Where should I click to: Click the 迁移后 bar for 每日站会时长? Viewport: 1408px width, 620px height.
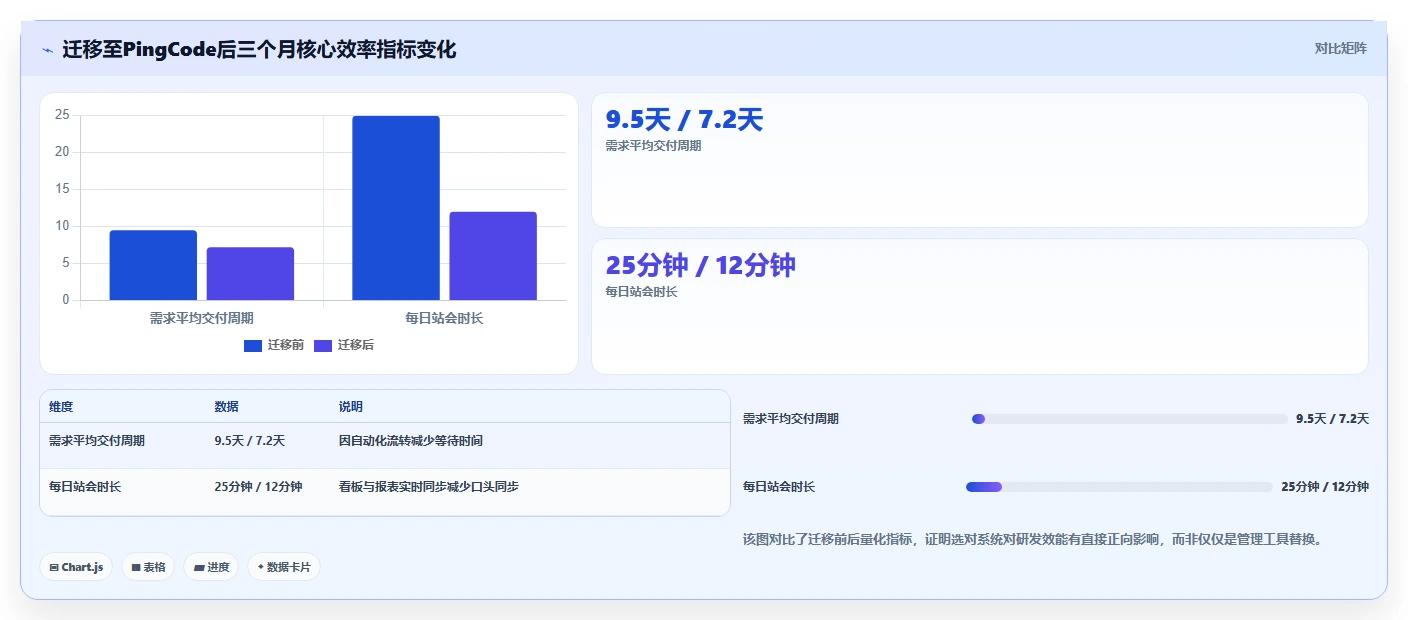[493, 256]
